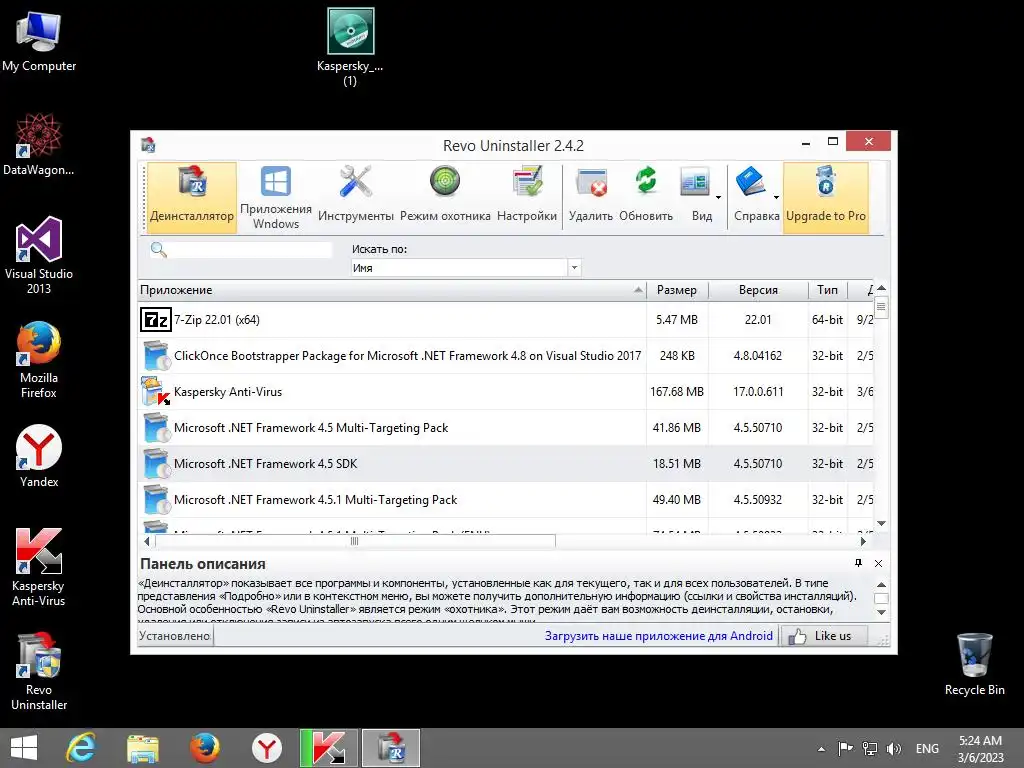Open Kaspersky from the taskbar

[328, 748]
